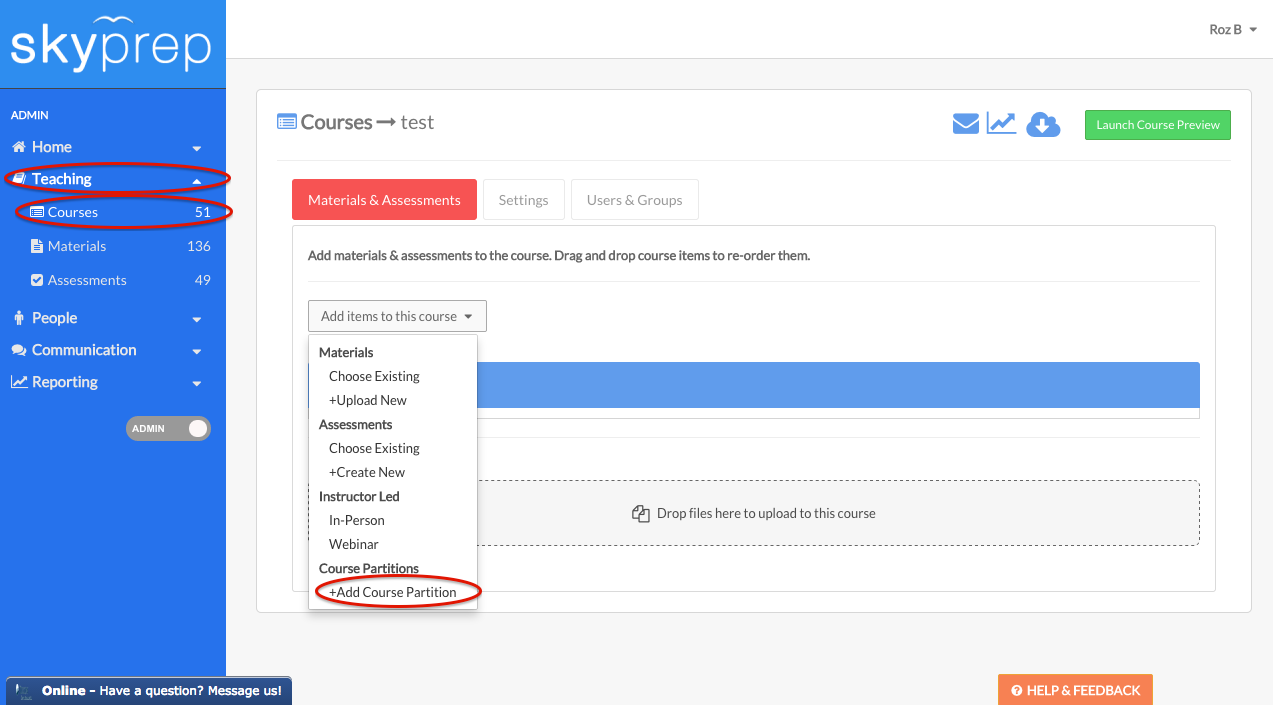Open the course analytics chart icon

[1001, 124]
